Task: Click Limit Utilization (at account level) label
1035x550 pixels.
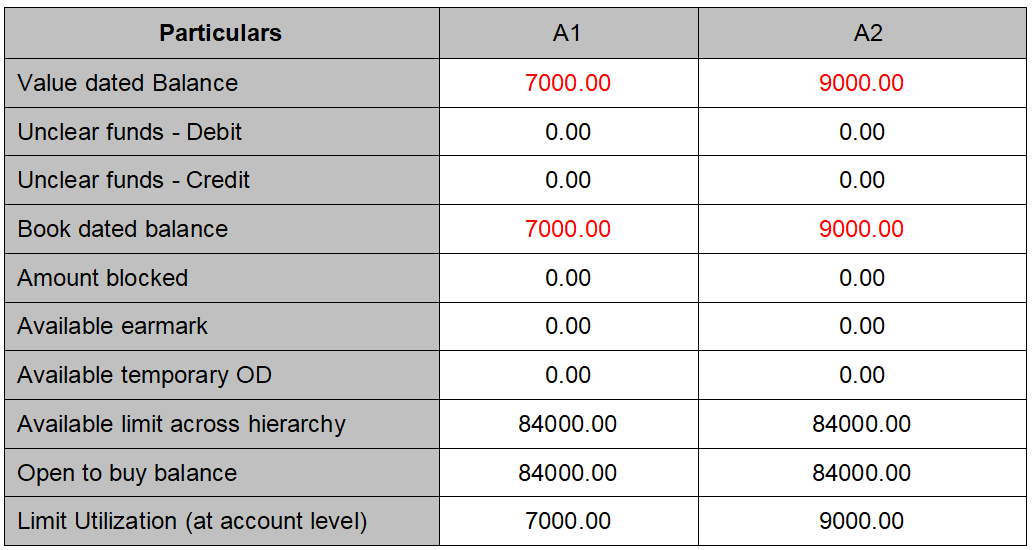Action: pyautogui.click(x=192, y=521)
